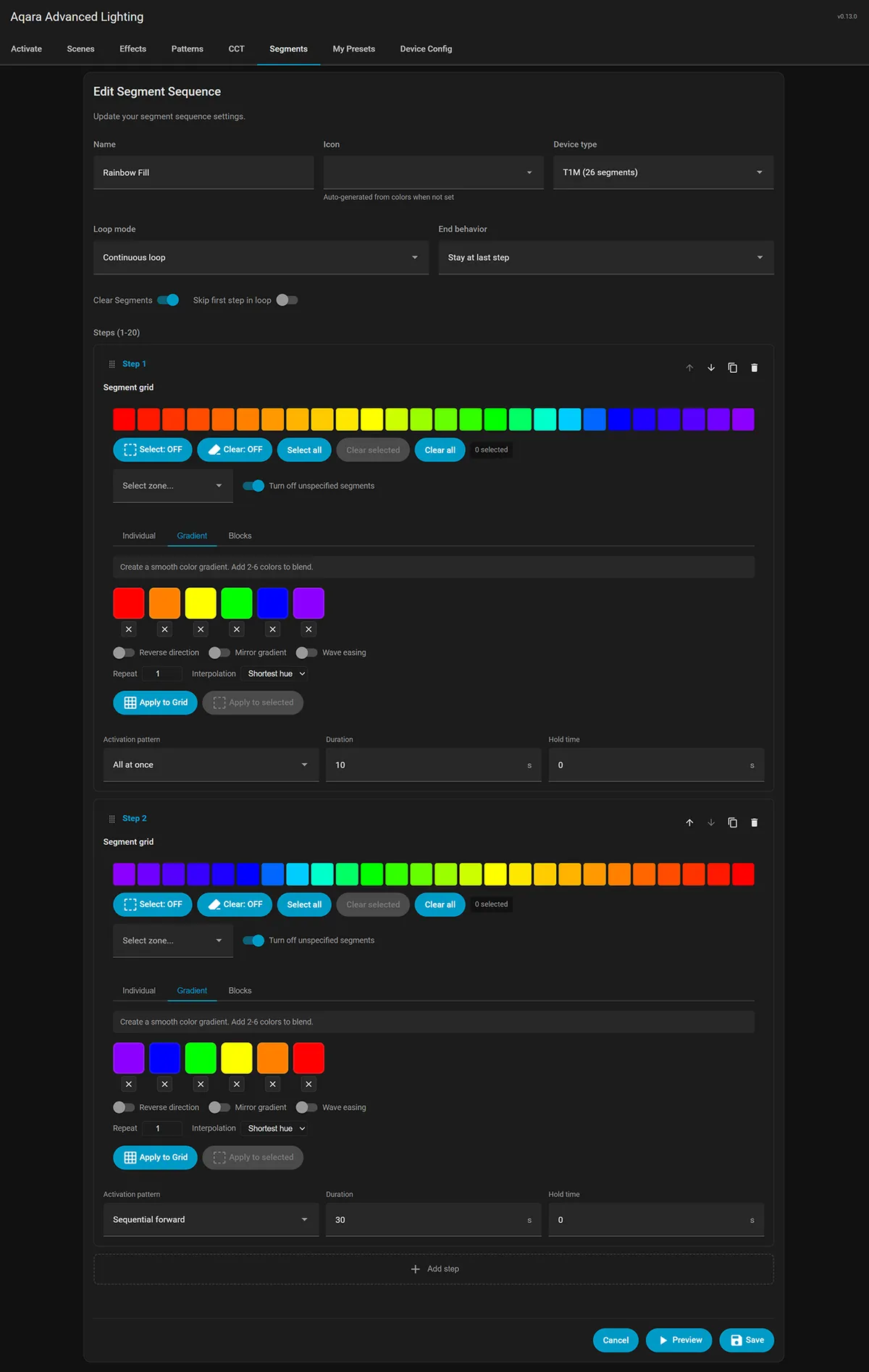Viewport: 869px width, 1372px height.
Task: Remove green color from Step 1 gradient
Action: (x=237, y=629)
